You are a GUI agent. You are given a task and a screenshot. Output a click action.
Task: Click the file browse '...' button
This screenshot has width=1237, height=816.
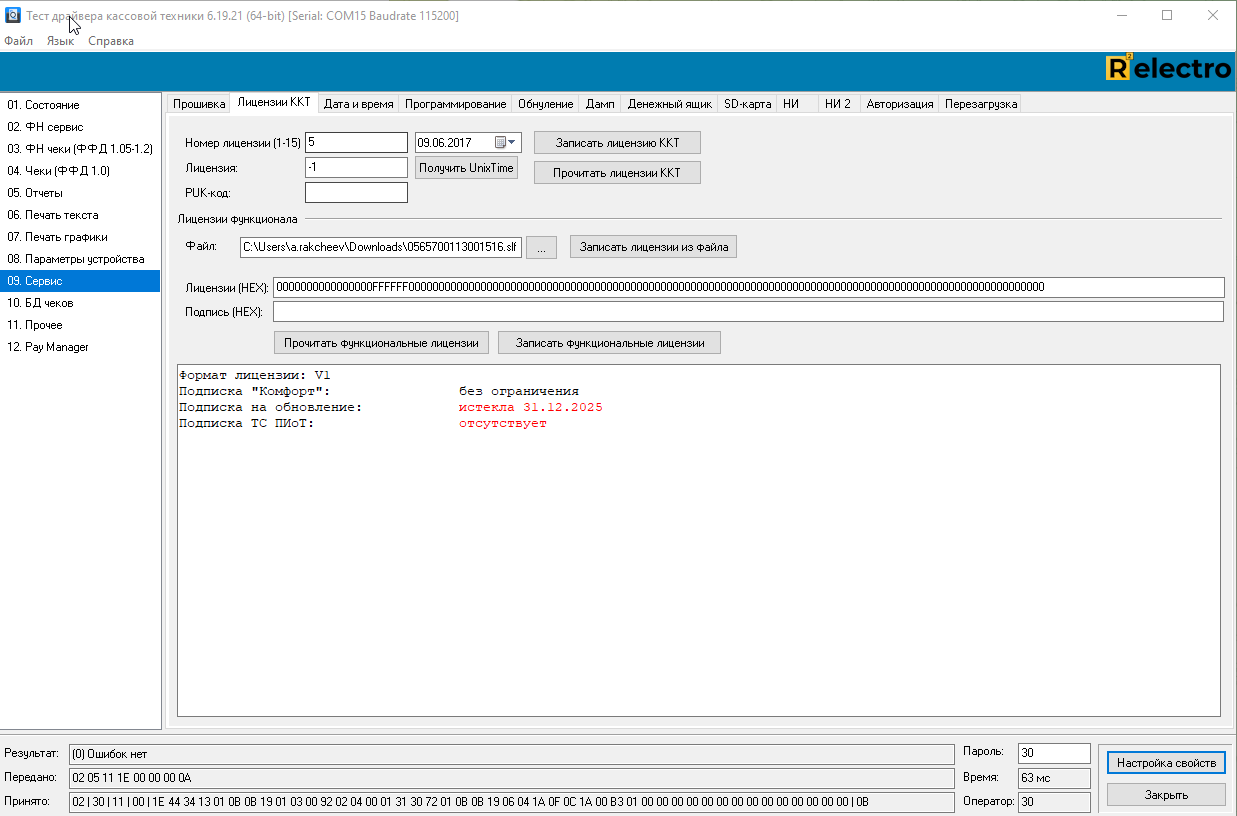pos(541,247)
